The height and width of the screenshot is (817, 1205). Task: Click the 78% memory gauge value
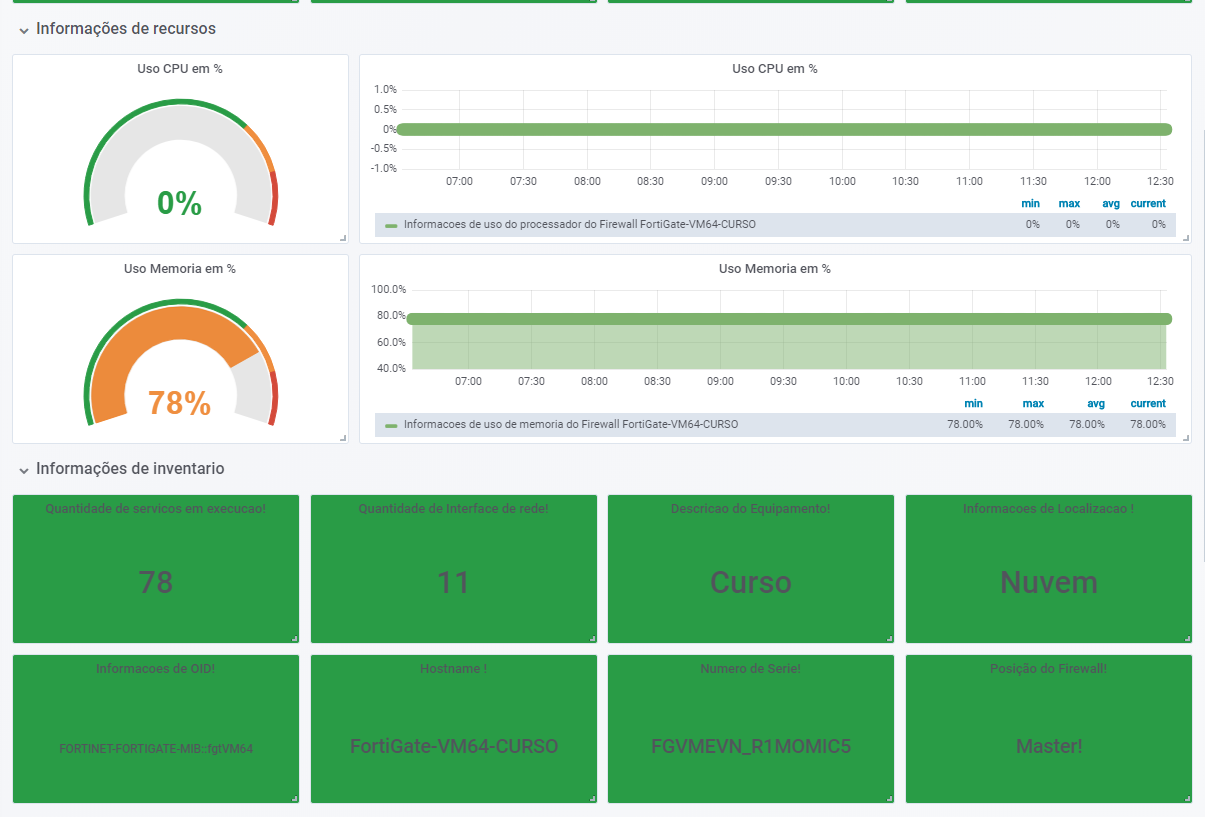pos(179,403)
